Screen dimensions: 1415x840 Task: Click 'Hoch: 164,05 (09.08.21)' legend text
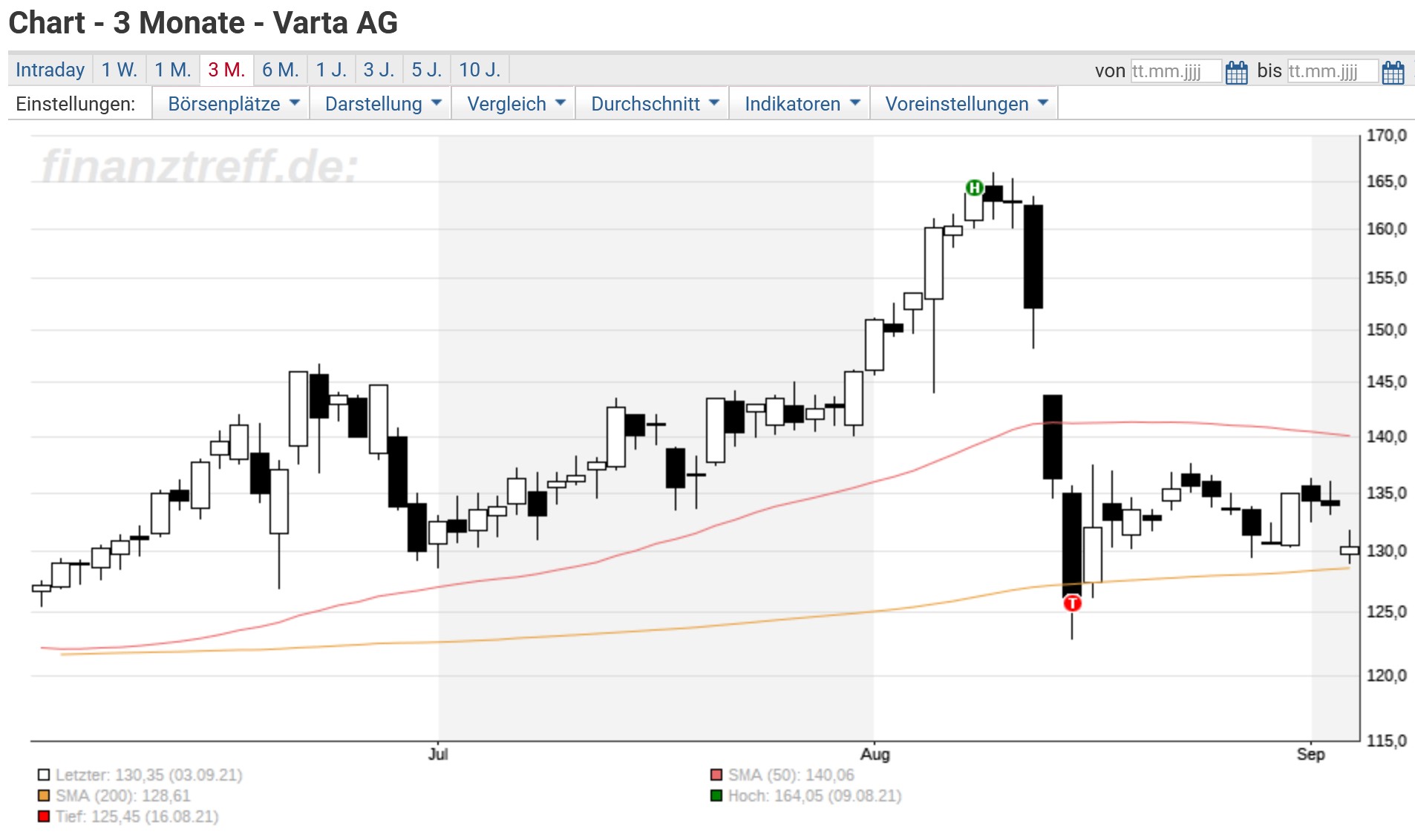[x=815, y=795]
